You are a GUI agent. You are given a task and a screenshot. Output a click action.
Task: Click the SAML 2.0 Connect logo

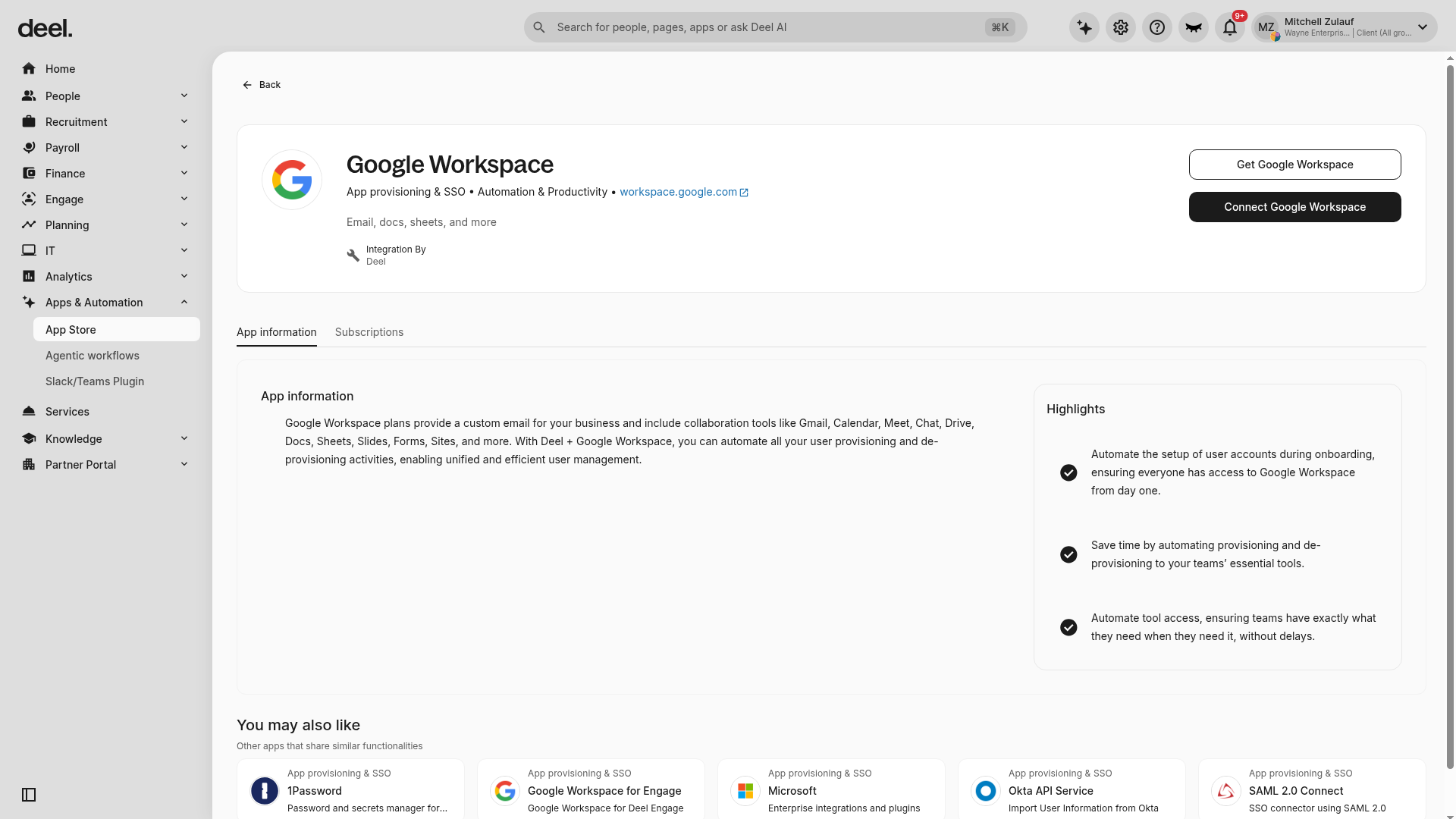(x=1226, y=791)
